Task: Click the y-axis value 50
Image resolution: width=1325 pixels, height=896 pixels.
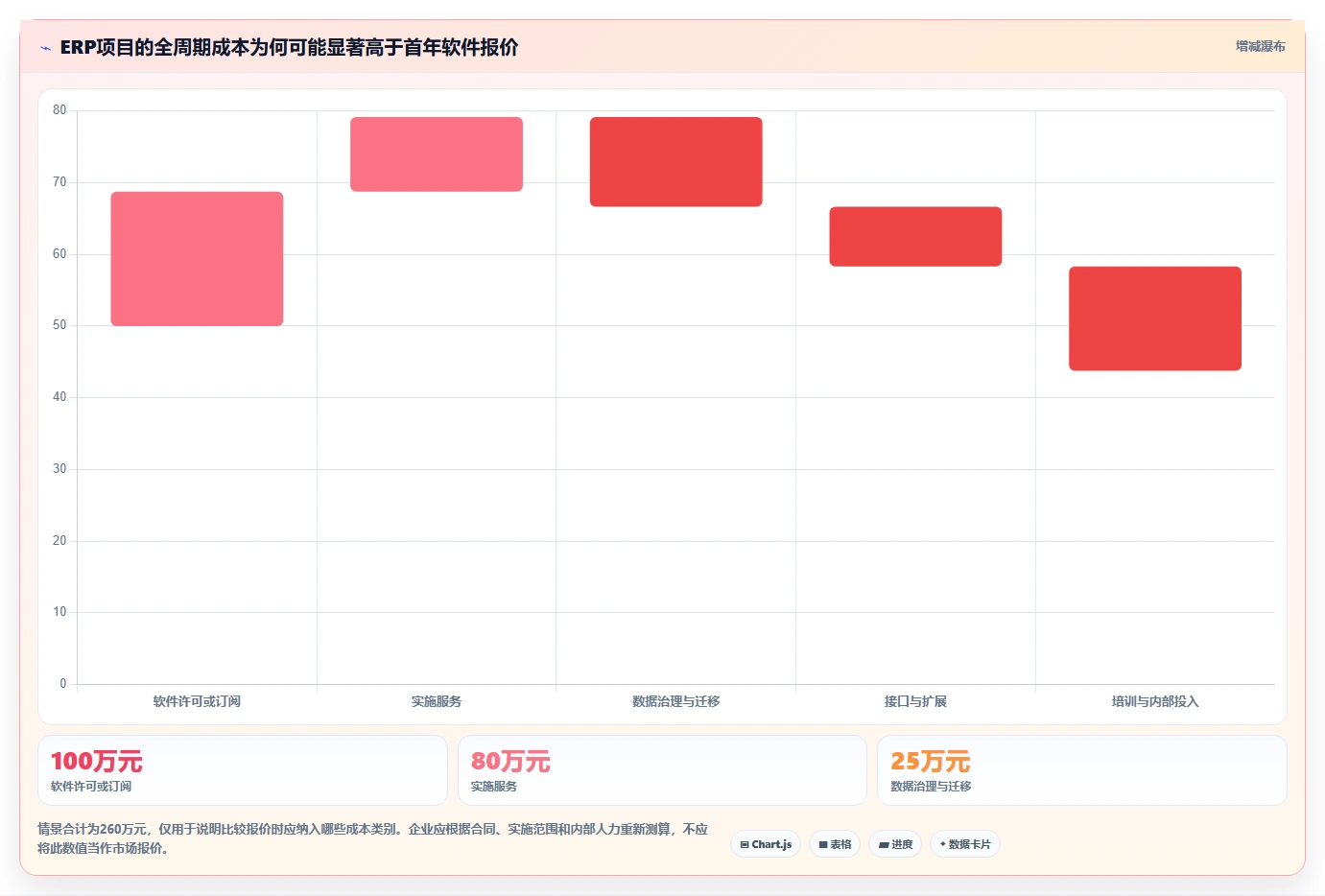Action: tap(59, 325)
